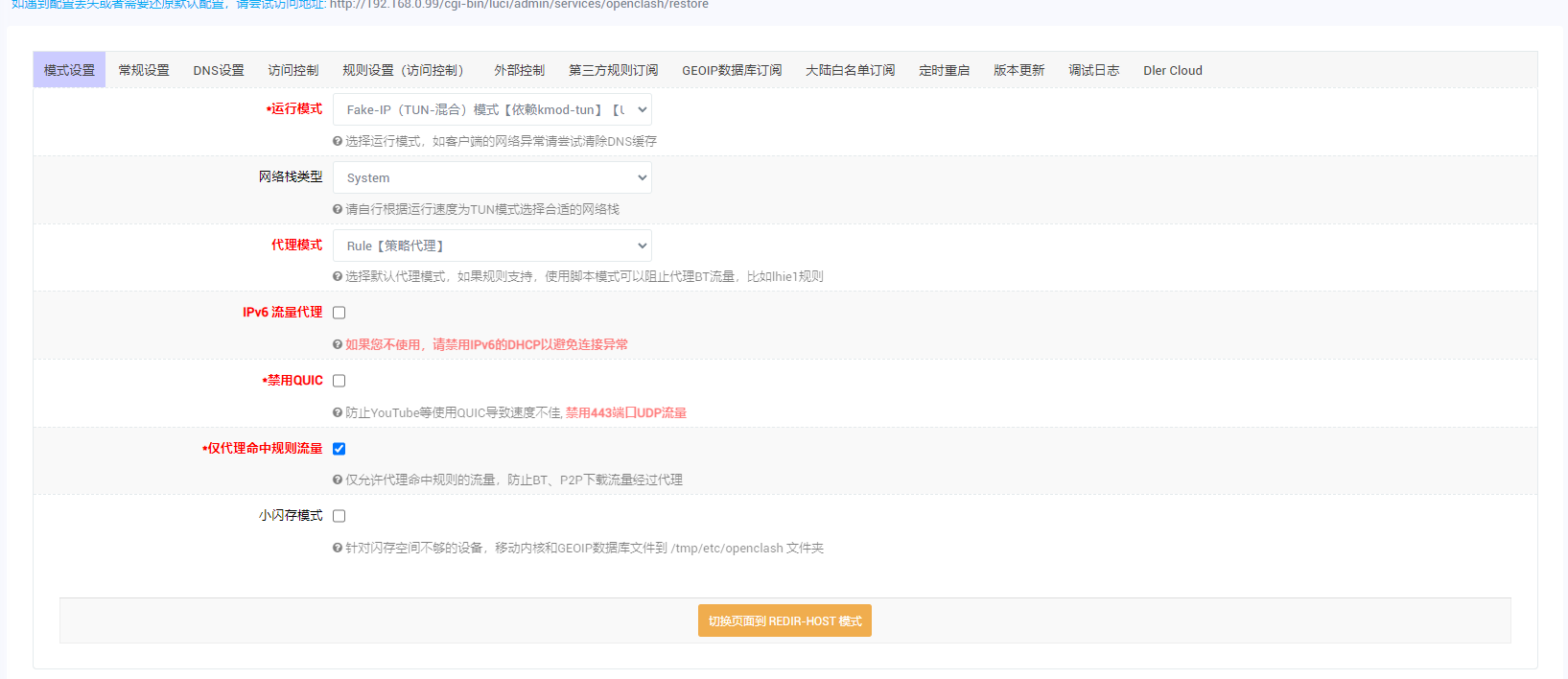This screenshot has height=679, width=1568.
Task: Open the 网络栈类型 System dropdown
Action: point(492,177)
